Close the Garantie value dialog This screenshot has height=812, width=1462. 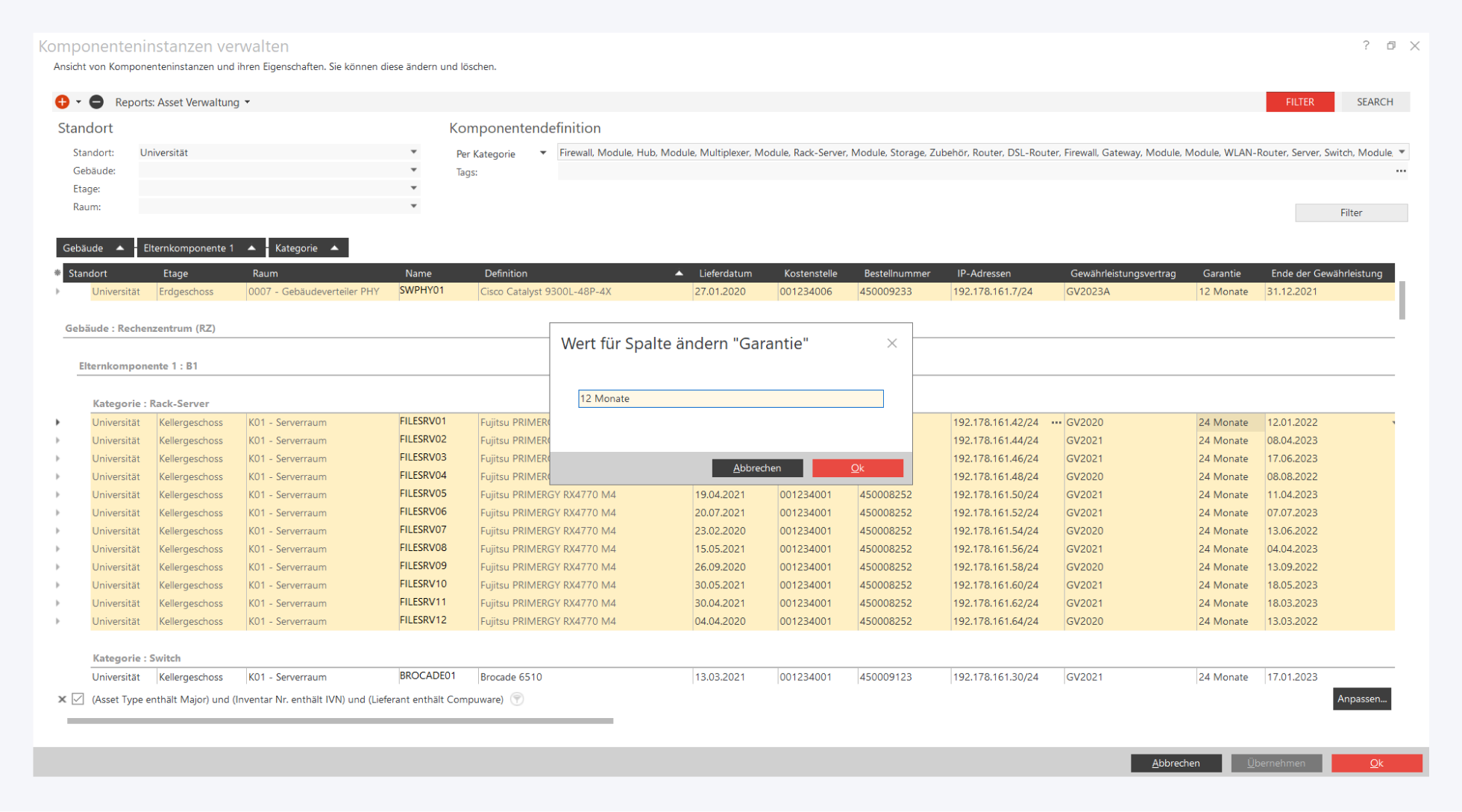tap(891, 344)
